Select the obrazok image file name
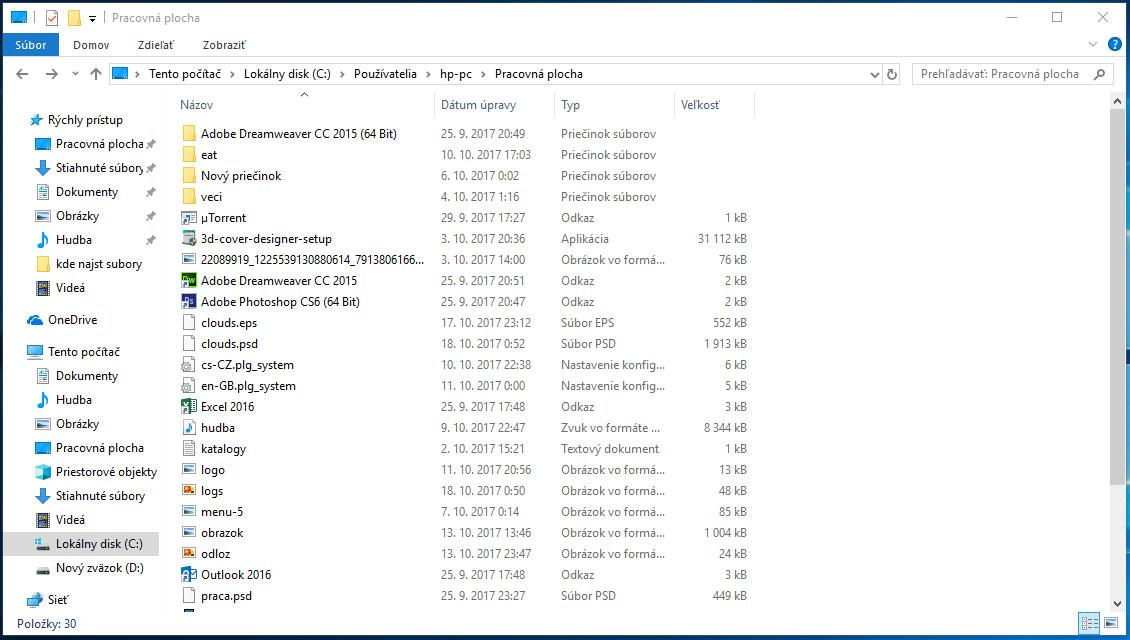The image size is (1130, 640). pyautogui.click(x=222, y=533)
